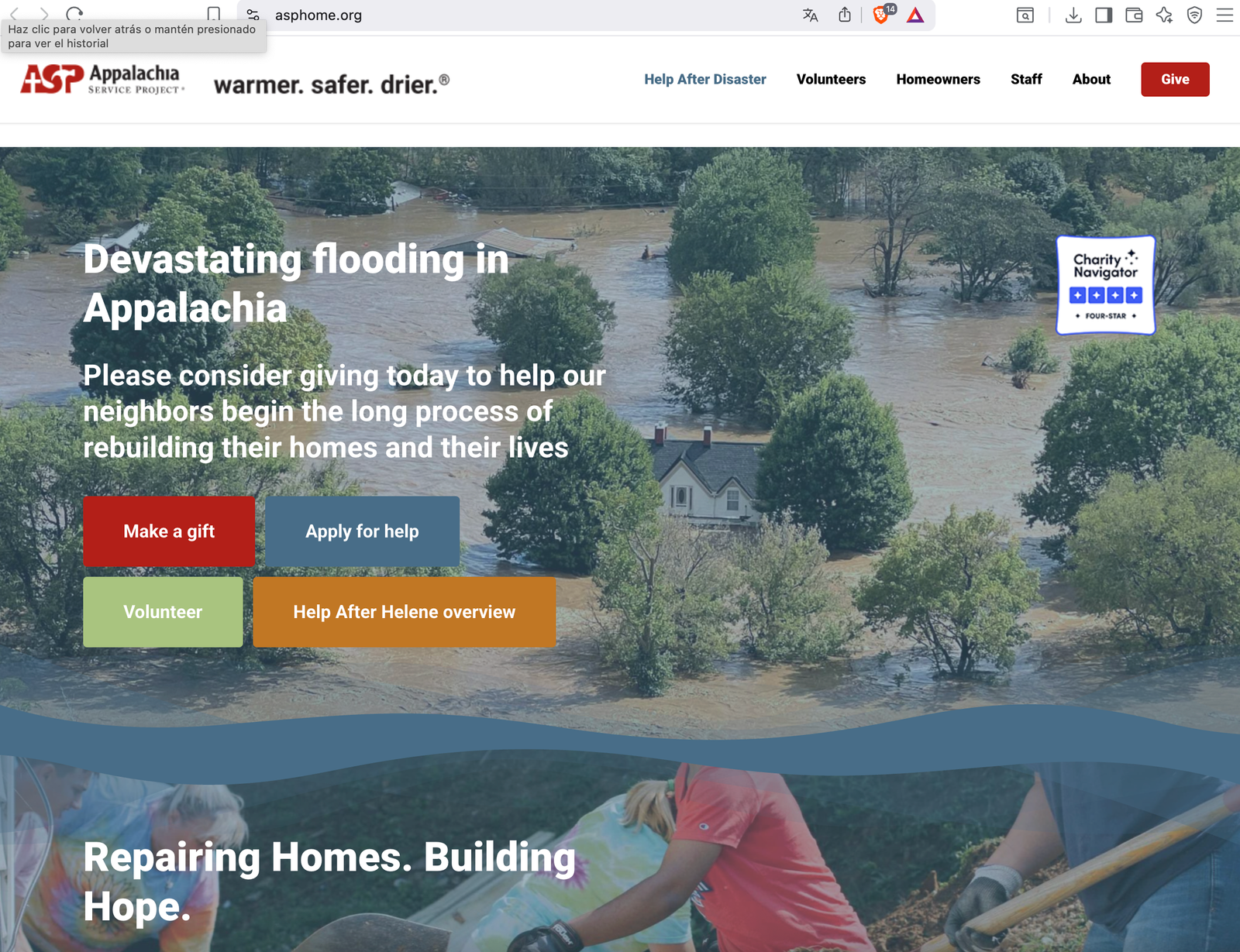Open the Volunteers navigation item
The width and height of the screenshot is (1240, 952).
[831, 79]
